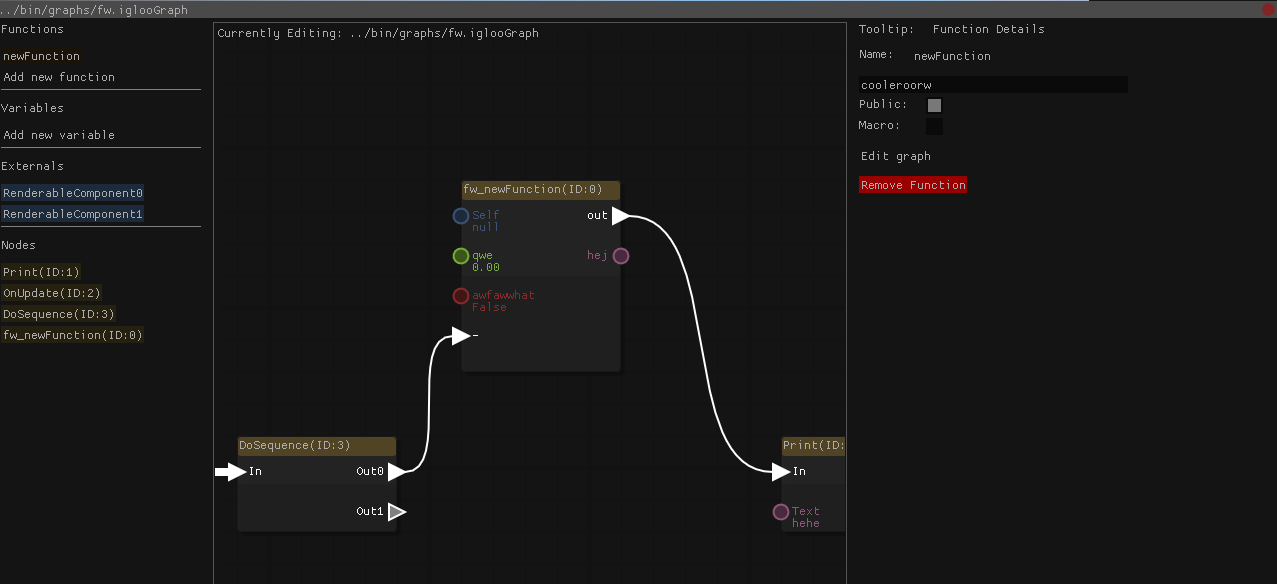Click the Out1 execution arrow on DoSequence
This screenshot has width=1277, height=584.
[397, 512]
